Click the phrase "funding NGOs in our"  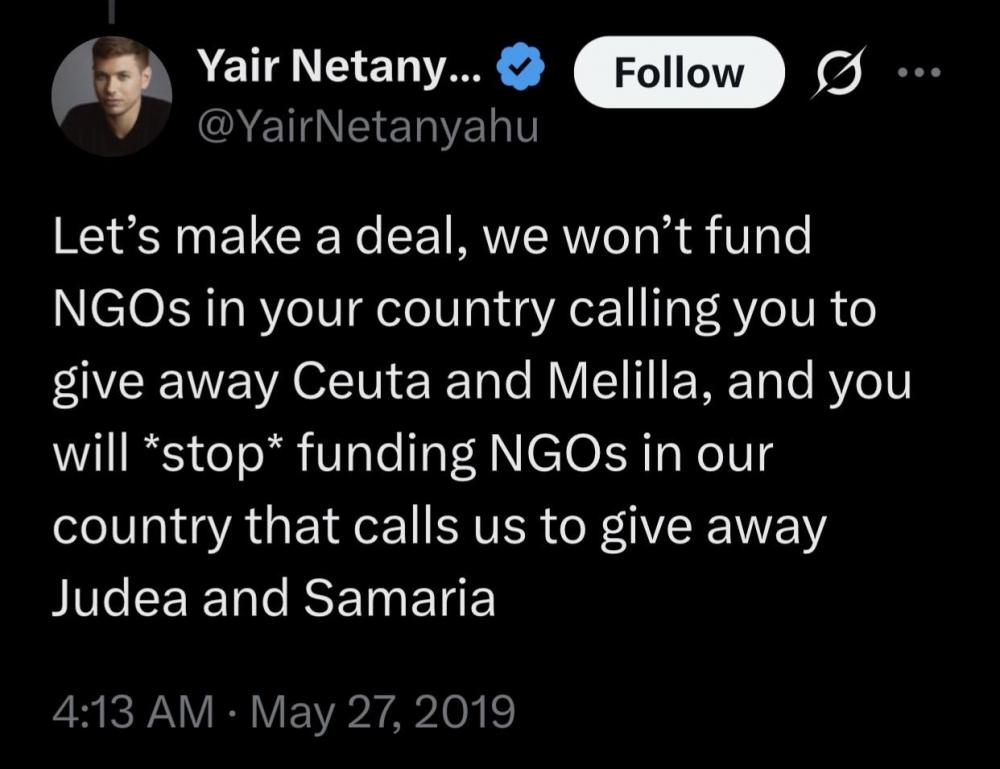(535, 455)
